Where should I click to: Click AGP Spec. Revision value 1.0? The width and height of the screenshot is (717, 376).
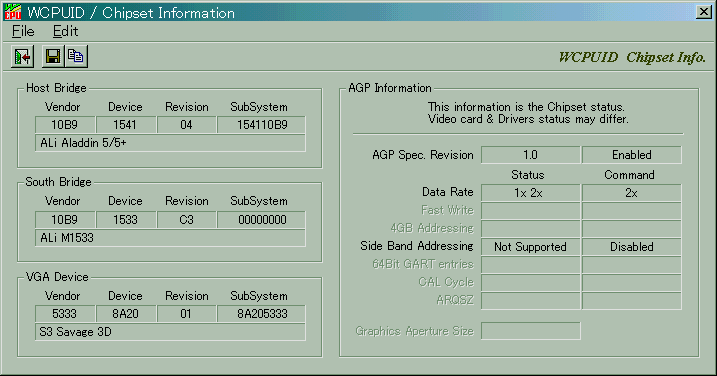point(530,155)
